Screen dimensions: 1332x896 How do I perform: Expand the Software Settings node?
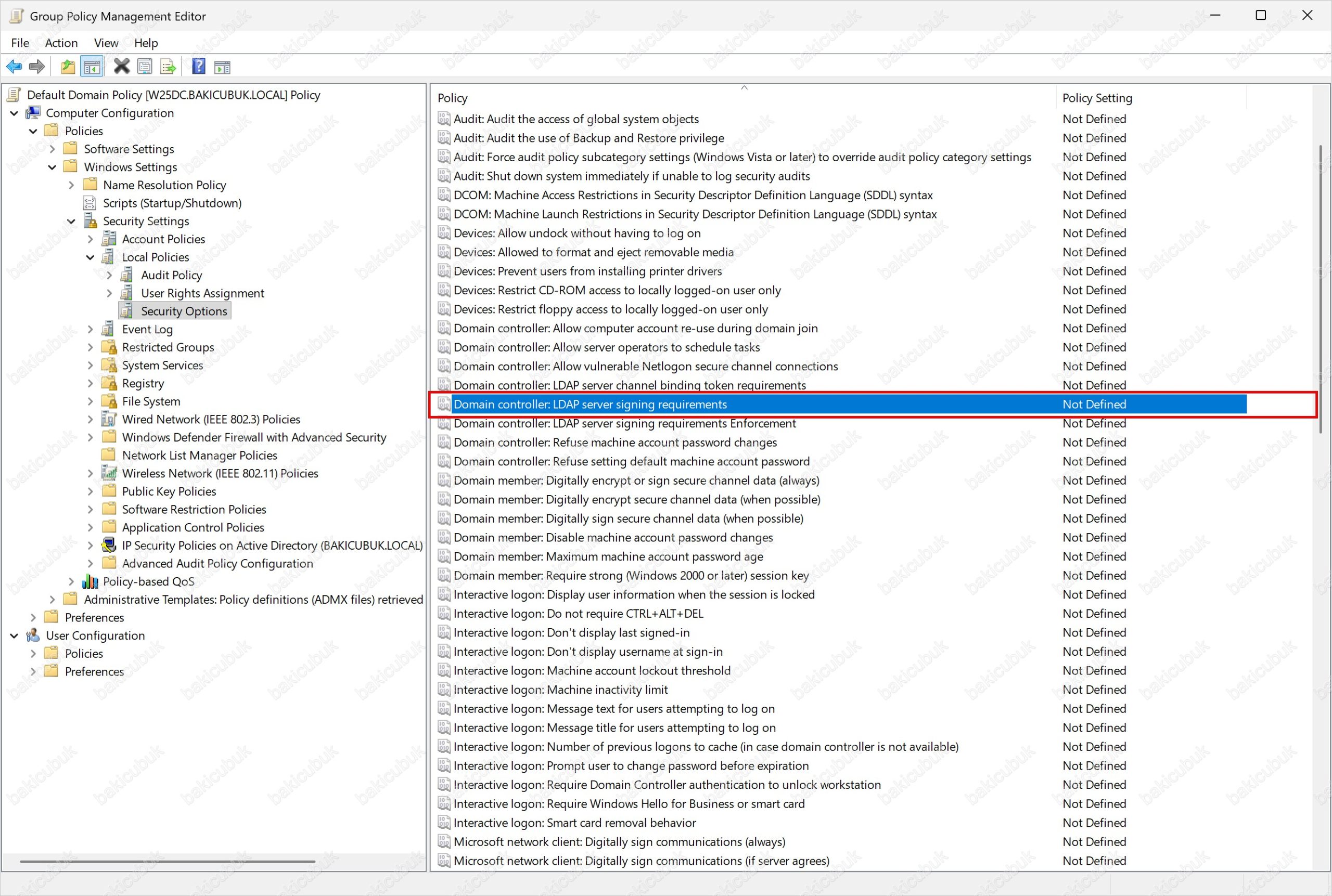click(52, 149)
